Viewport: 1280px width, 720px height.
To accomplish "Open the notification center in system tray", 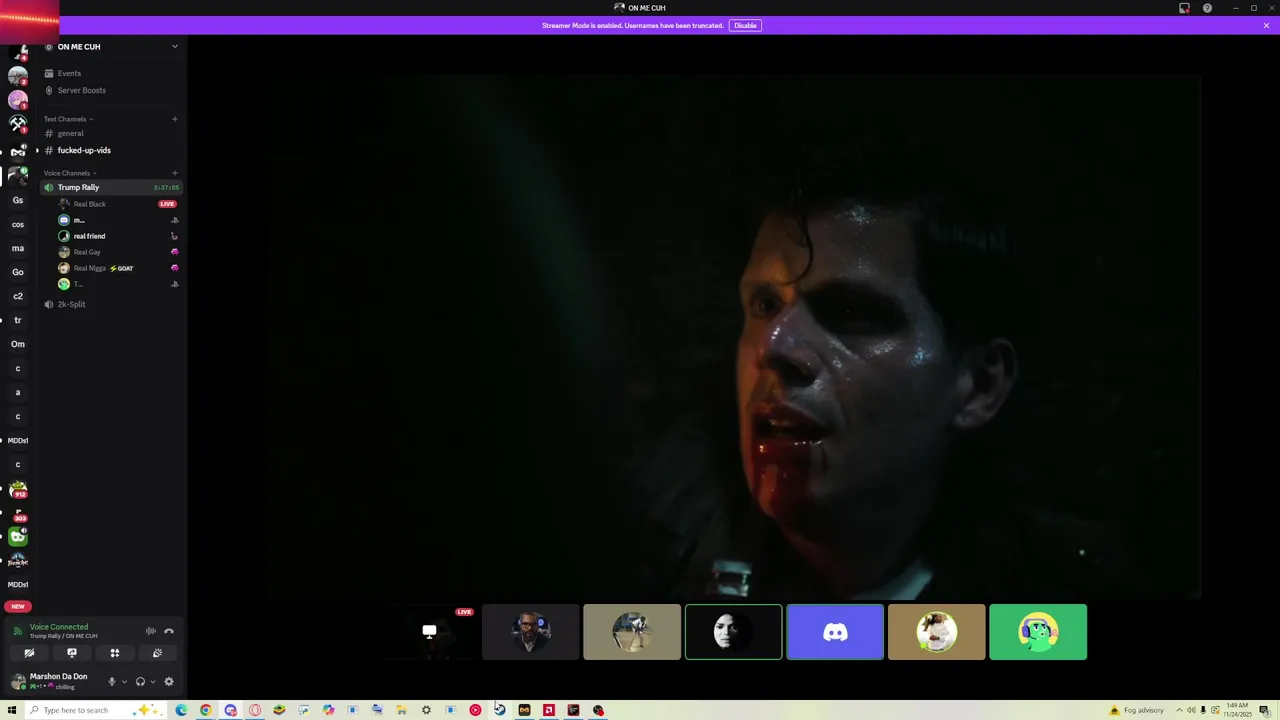I will (1264, 710).
